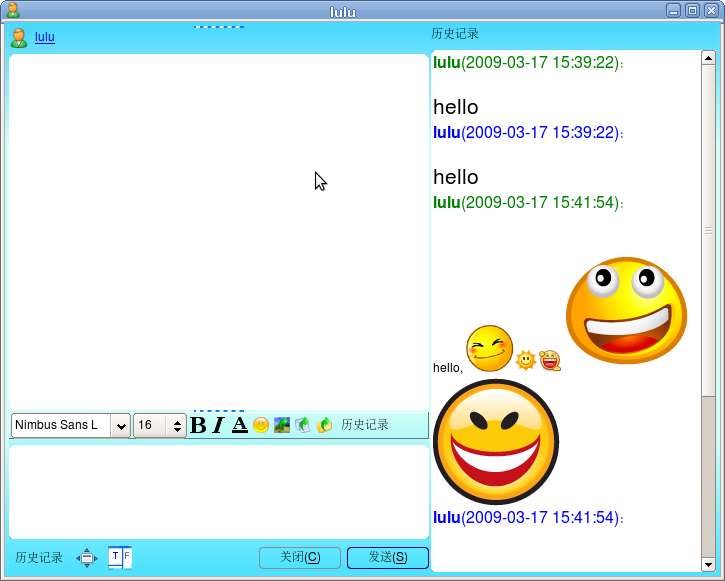725x581 pixels.
Task: Open the font color picker
Action: (240, 425)
